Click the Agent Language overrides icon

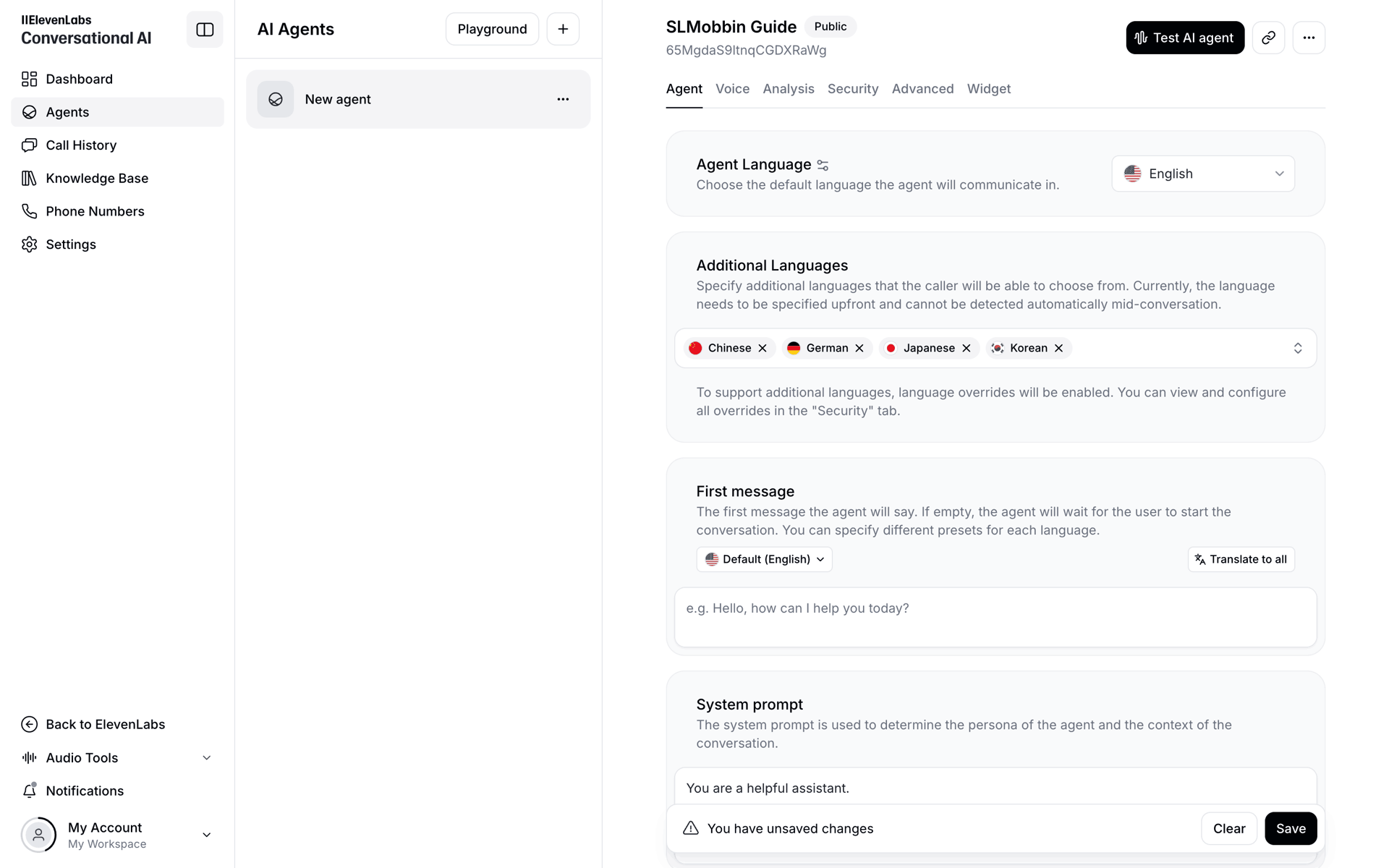(x=823, y=166)
